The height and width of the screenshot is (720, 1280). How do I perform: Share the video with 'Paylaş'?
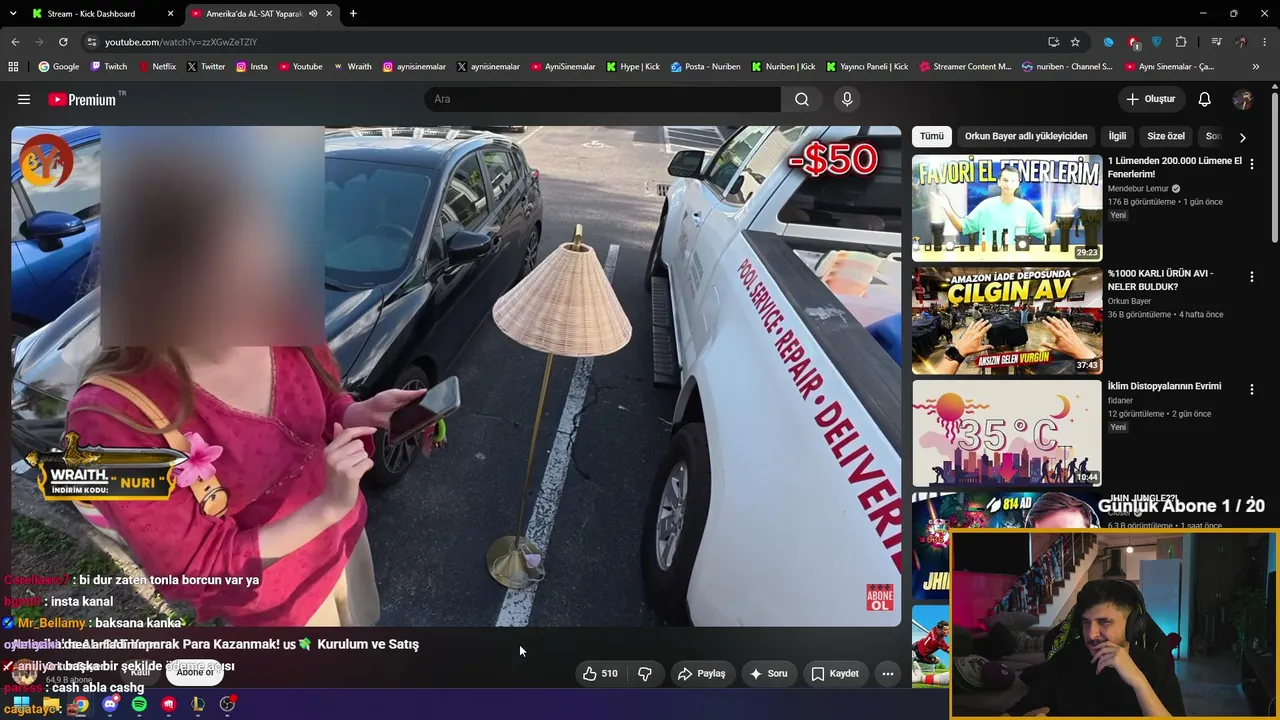coord(701,674)
